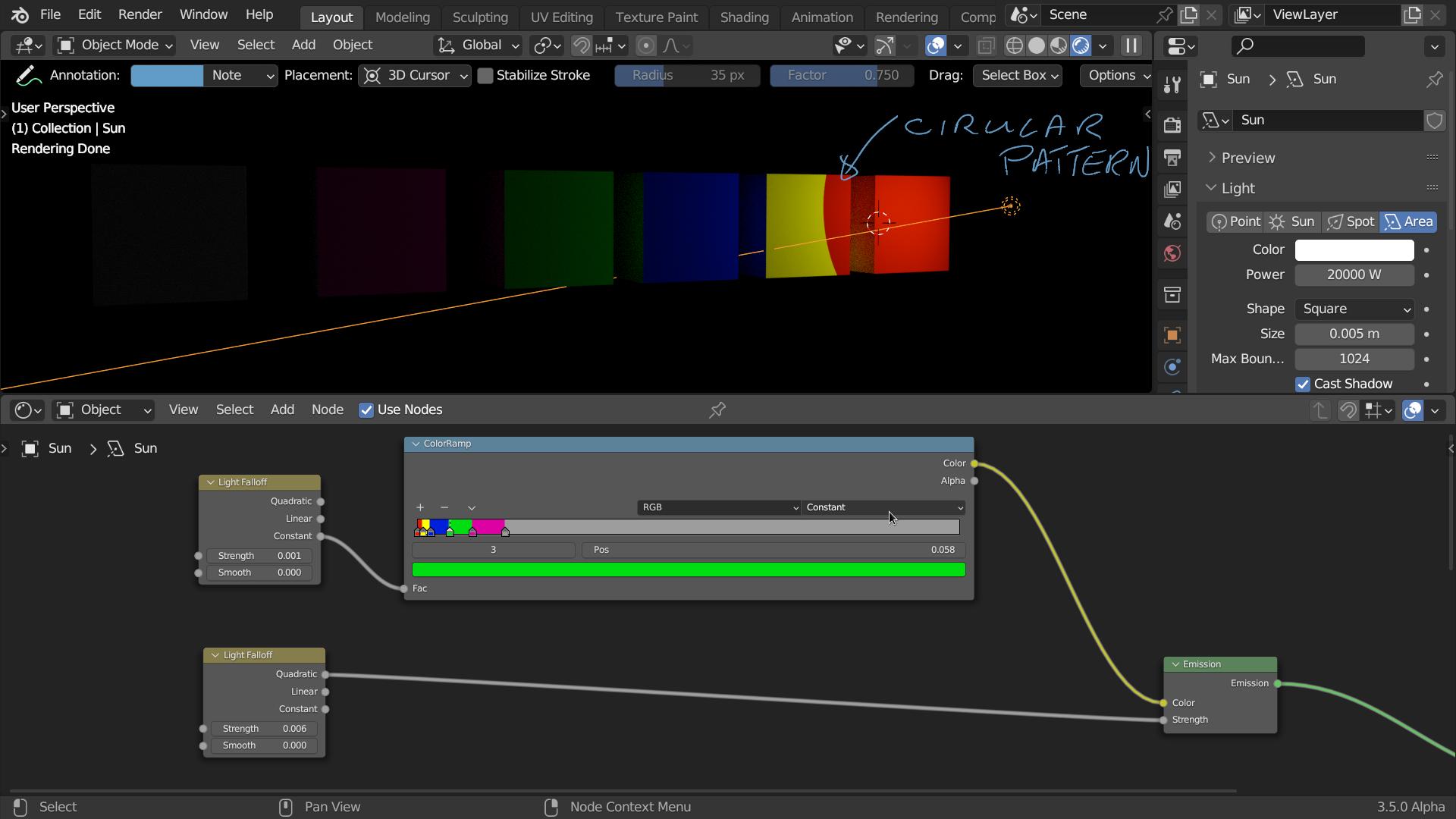This screenshot has width=1456, height=819.
Task: Switch to Wireframe viewport shading
Action: tap(1014, 45)
